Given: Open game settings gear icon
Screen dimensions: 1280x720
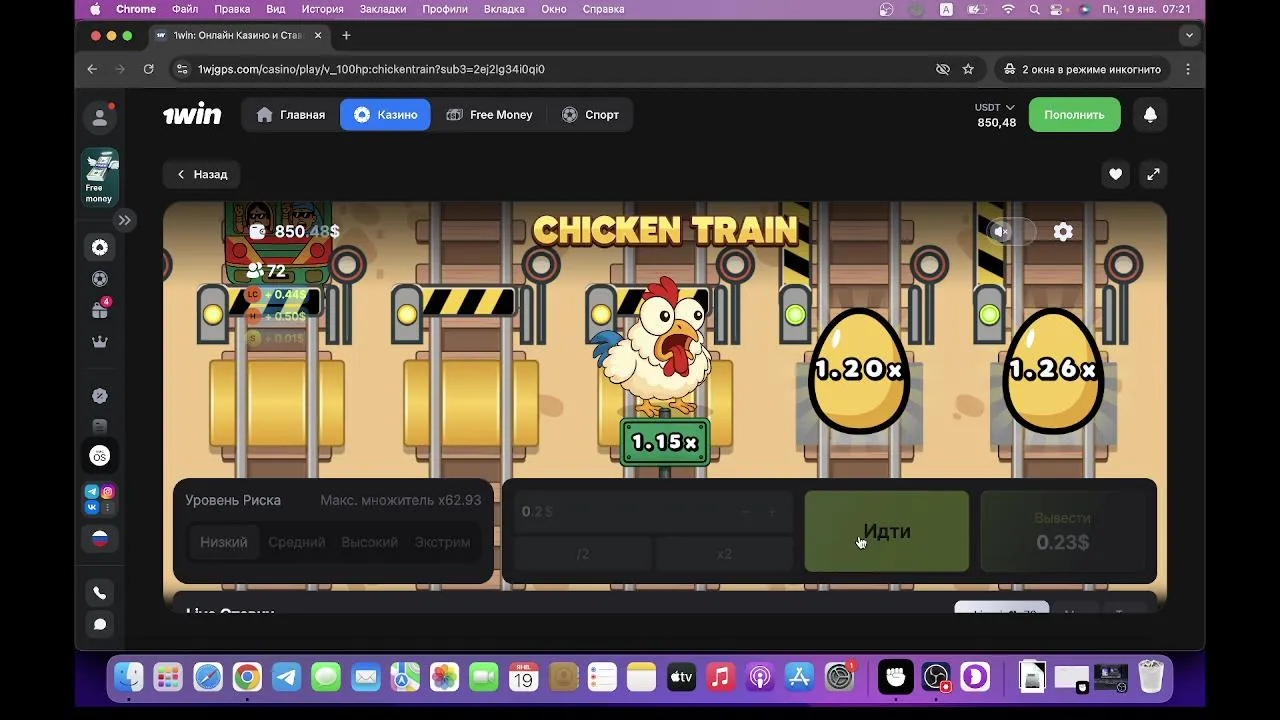Looking at the screenshot, I should tap(1063, 232).
